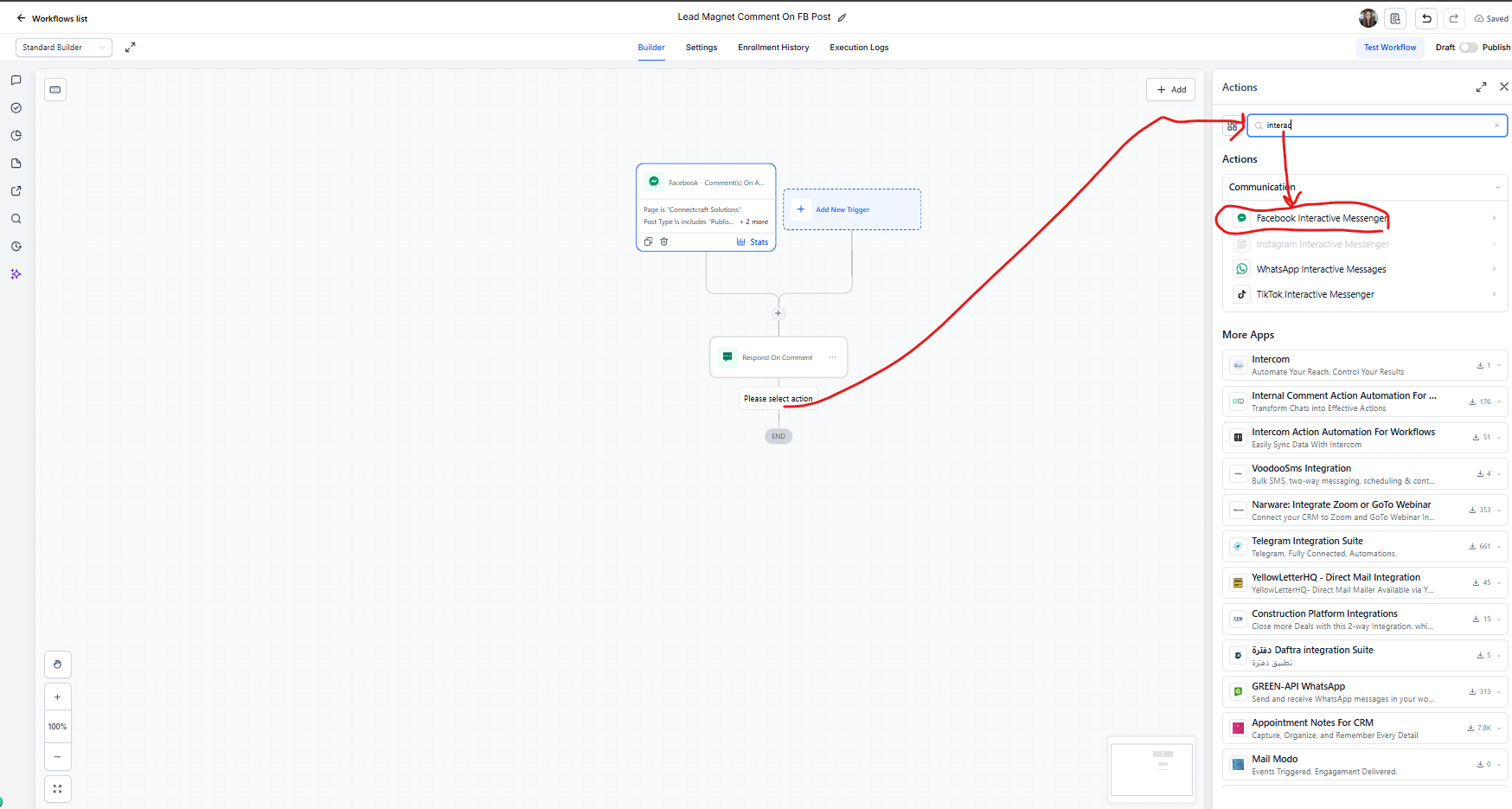Expand the Actions panel to full size
The height and width of the screenshot is (809, 1512).
click(1481, 87)
